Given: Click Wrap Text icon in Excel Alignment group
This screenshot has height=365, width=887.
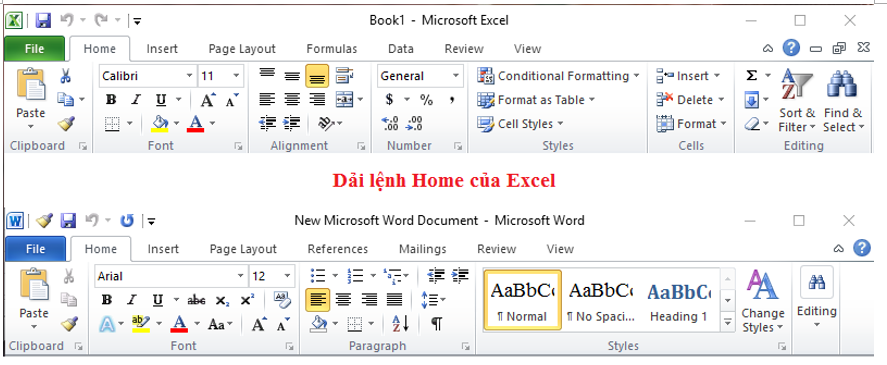Looking at the screenshot, I should 344,75.
